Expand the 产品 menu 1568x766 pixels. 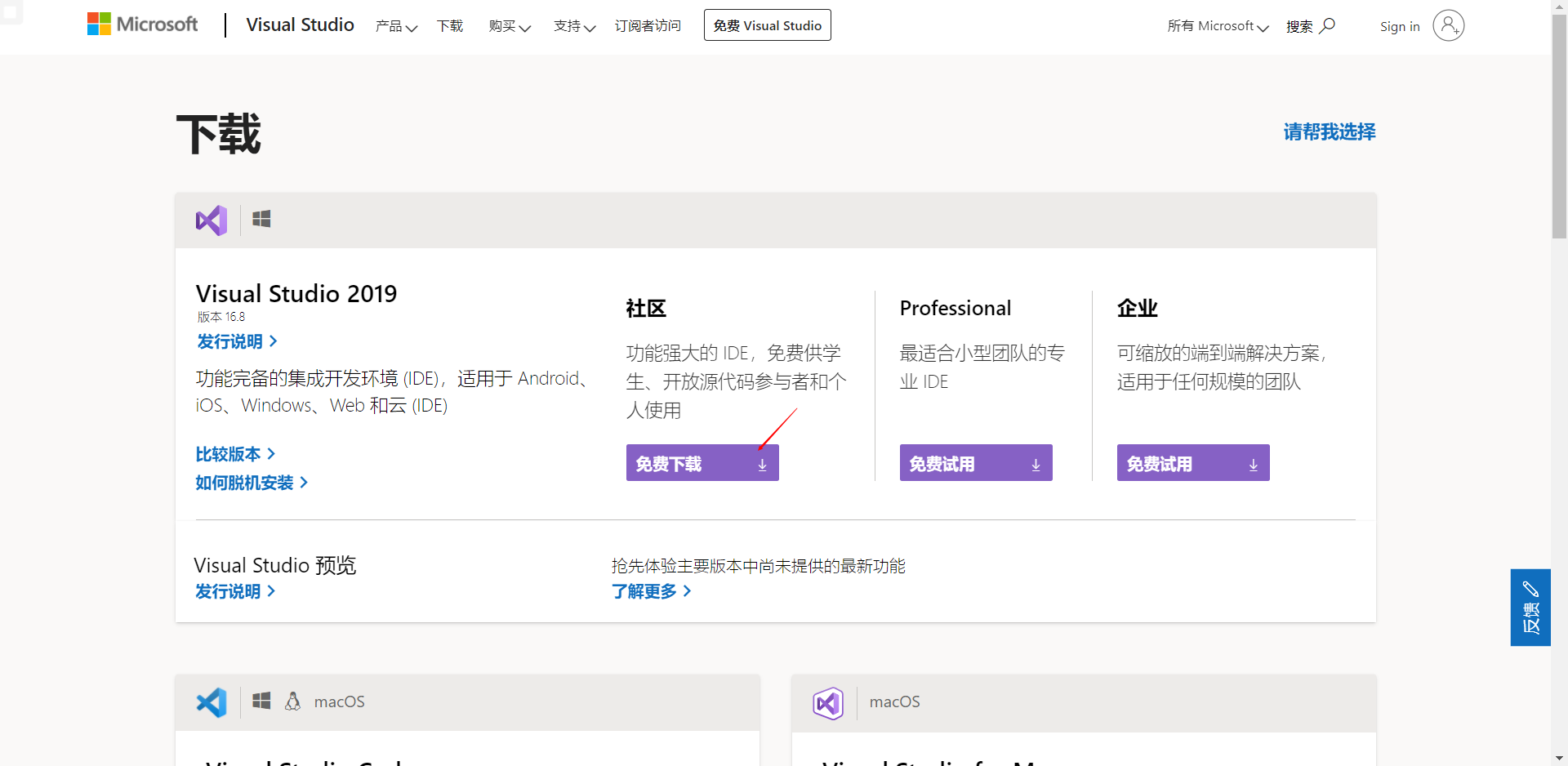[396, 26]
